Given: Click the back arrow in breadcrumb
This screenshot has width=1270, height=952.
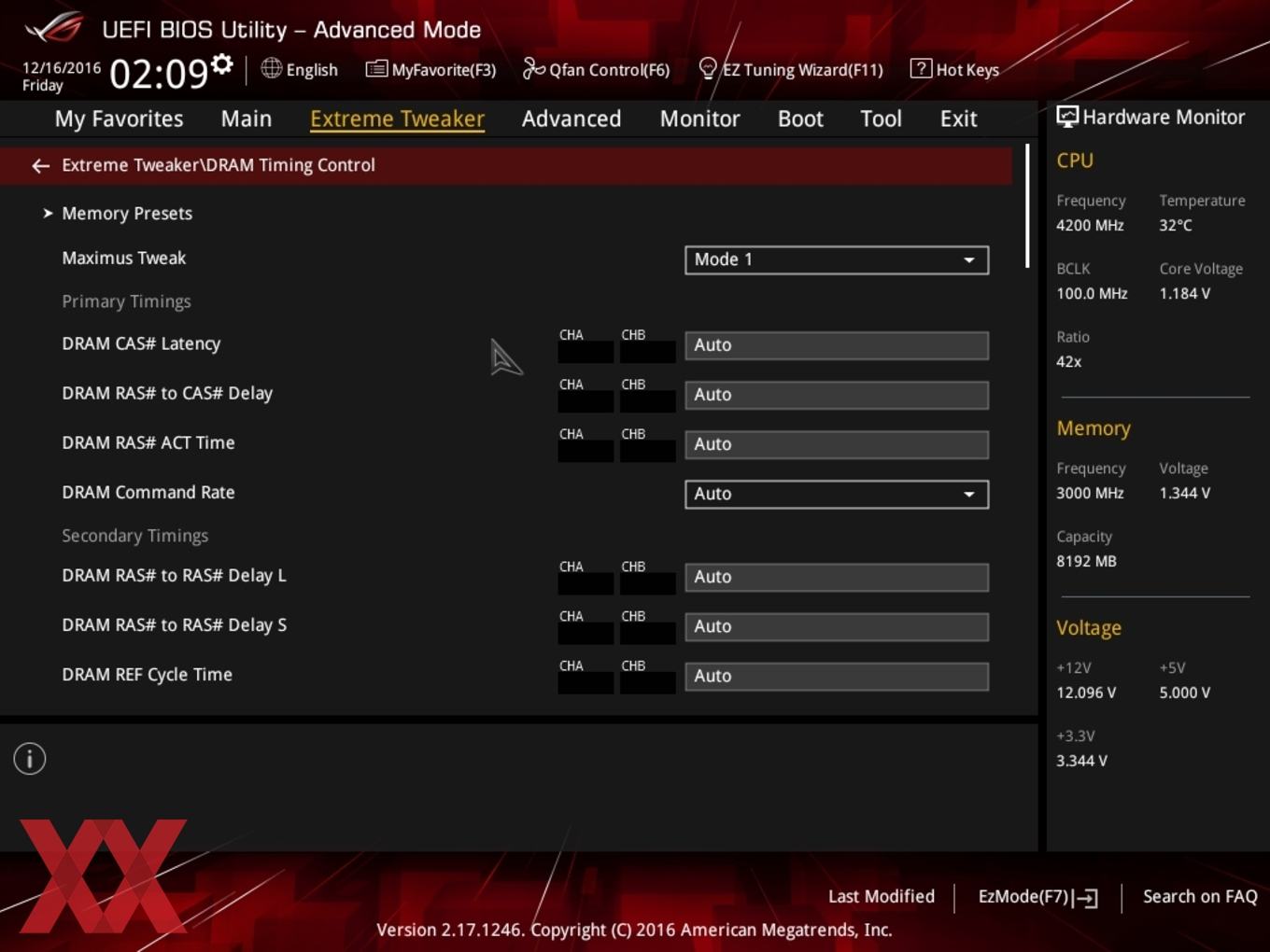Looking at the screenshot, I should pyautogui.click(x=40, y=166).
